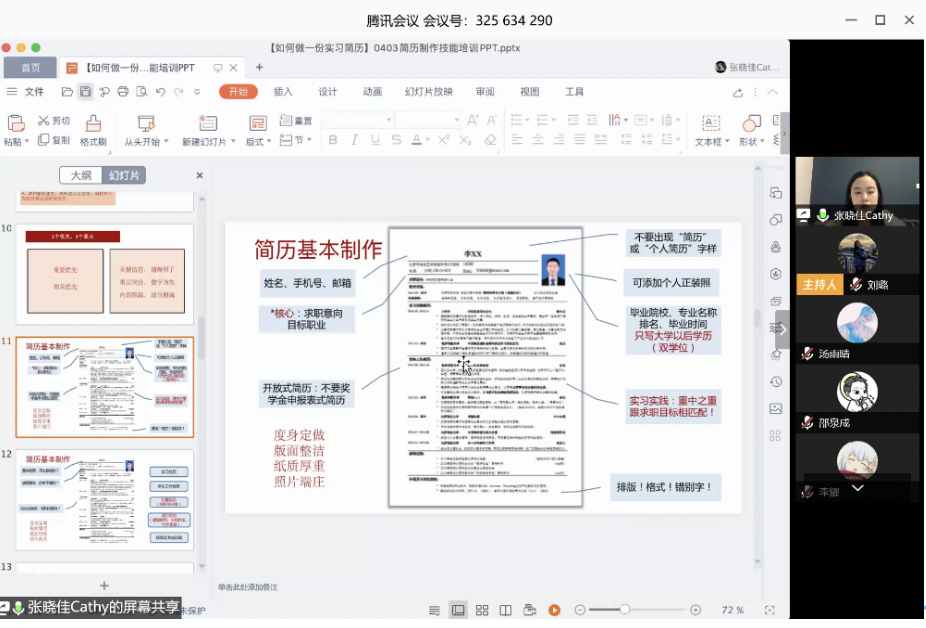Switch to slide sorter grid view

pyautogui.click(x=482, y=610)
